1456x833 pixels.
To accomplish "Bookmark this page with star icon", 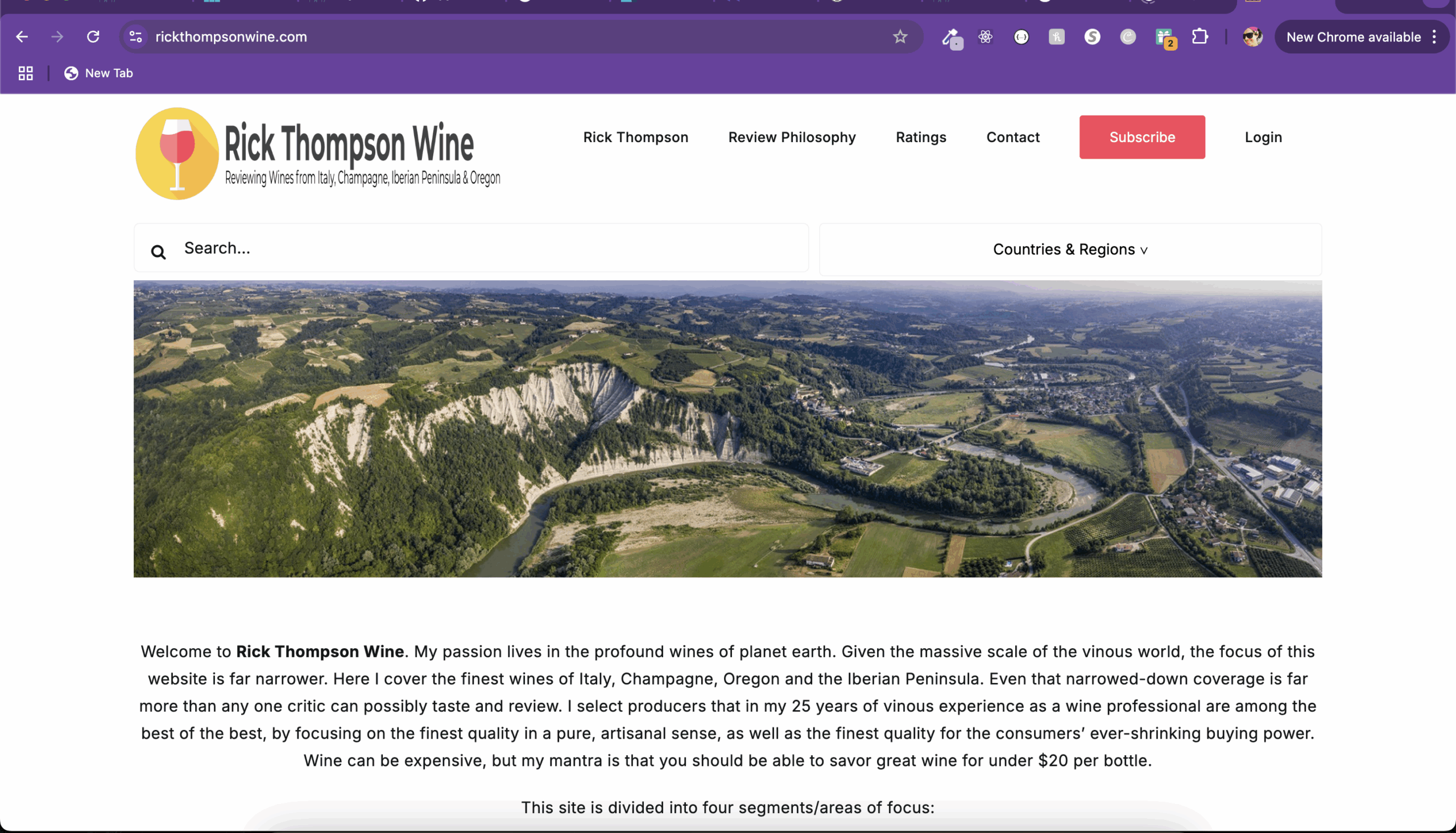I will pyautogui.click(x=900, y=36).
